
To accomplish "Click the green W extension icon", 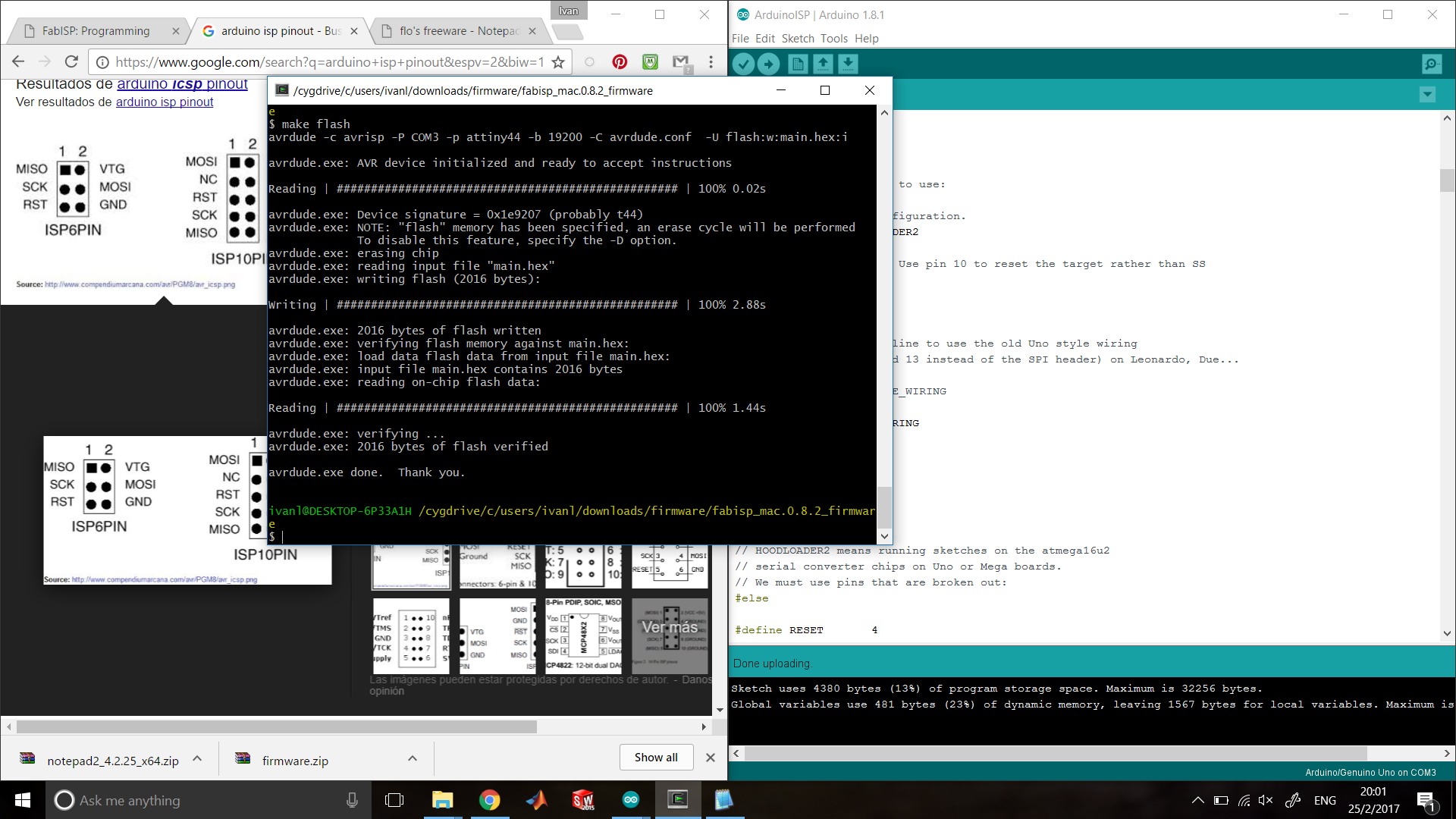I will [650, 62].
